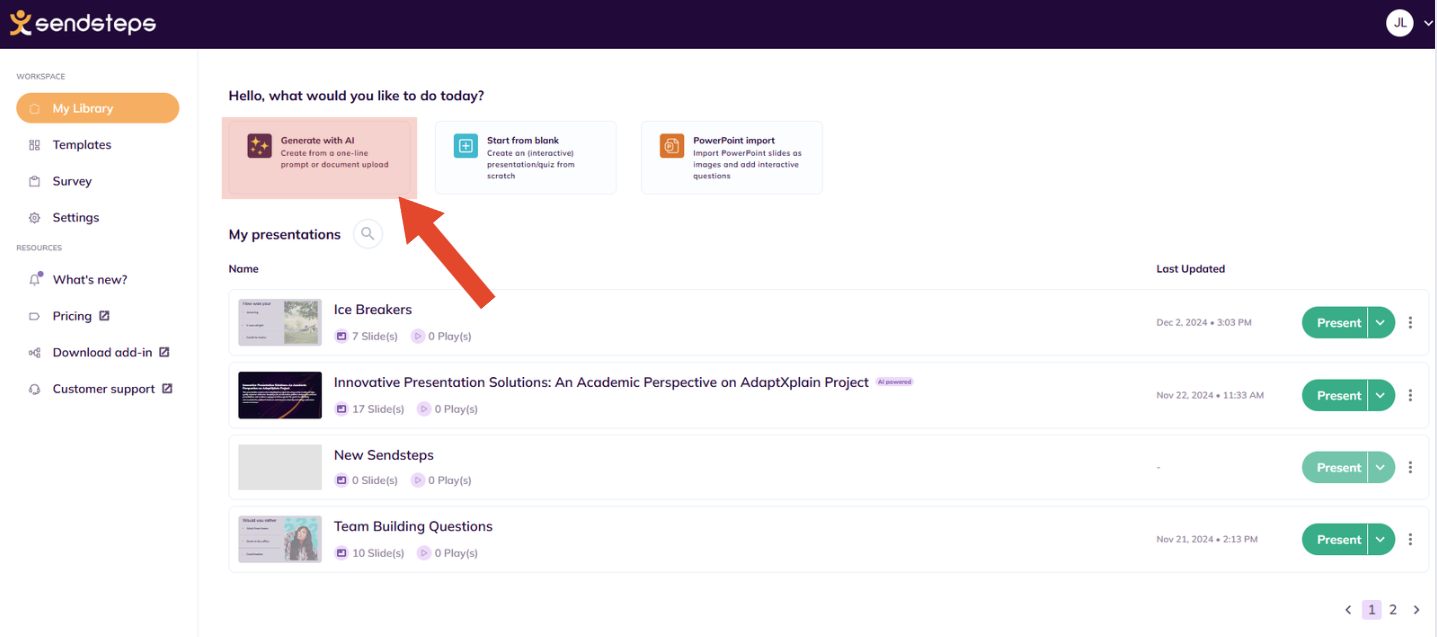Open more options for Innovative Presentation Solutions

pyautogui.click(x=1411, y=395)
